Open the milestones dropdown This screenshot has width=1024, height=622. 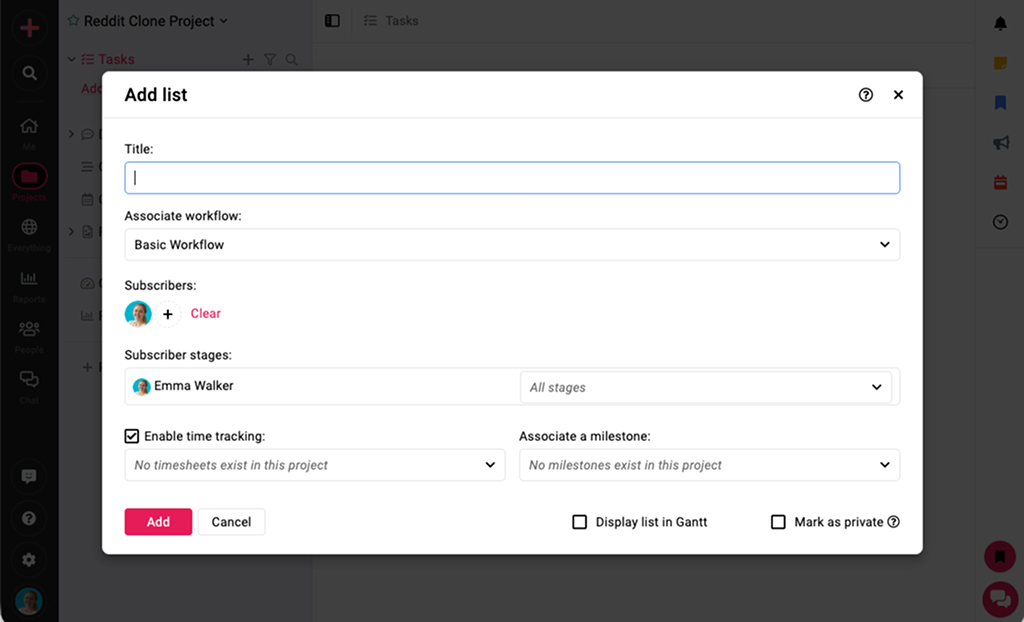point(709,465)
